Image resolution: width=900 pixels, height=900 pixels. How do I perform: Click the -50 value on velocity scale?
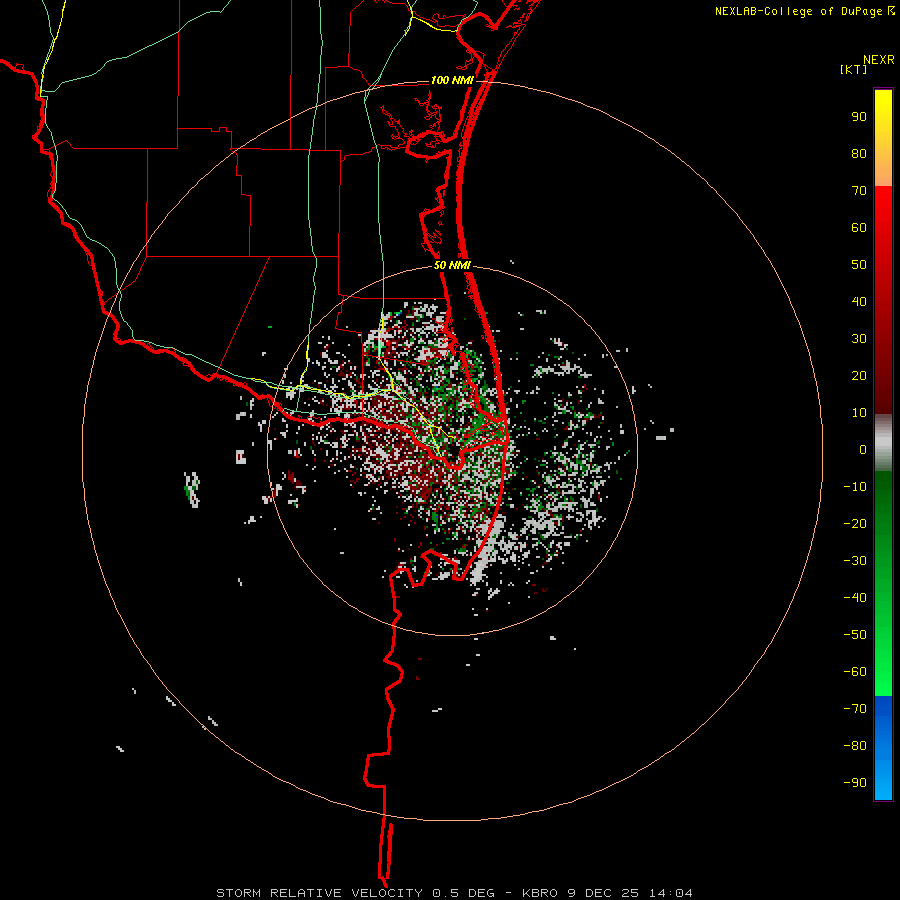coord(855,635)
